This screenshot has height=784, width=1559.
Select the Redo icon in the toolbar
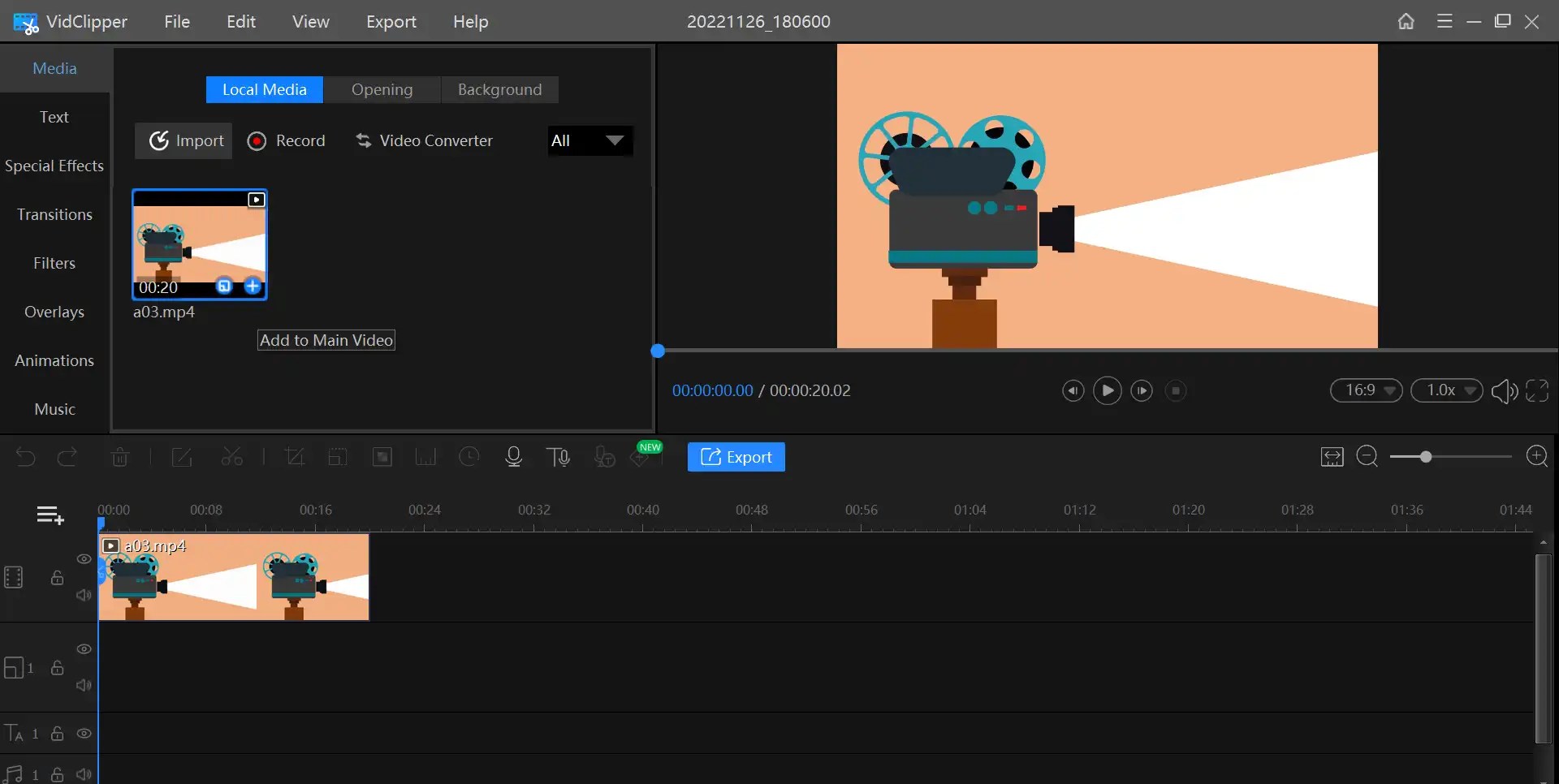click(x=67, y=456)
